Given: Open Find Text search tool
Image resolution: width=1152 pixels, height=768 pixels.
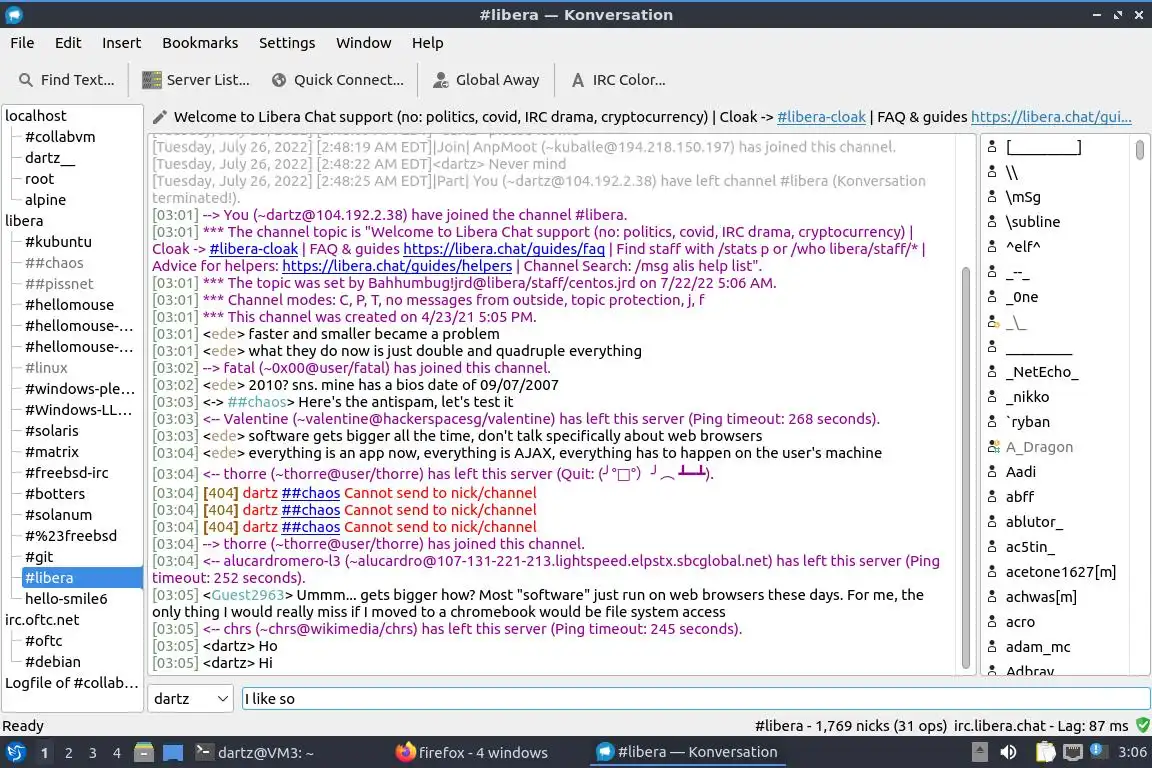Looking at the screenshot, I should pos(66,80).
